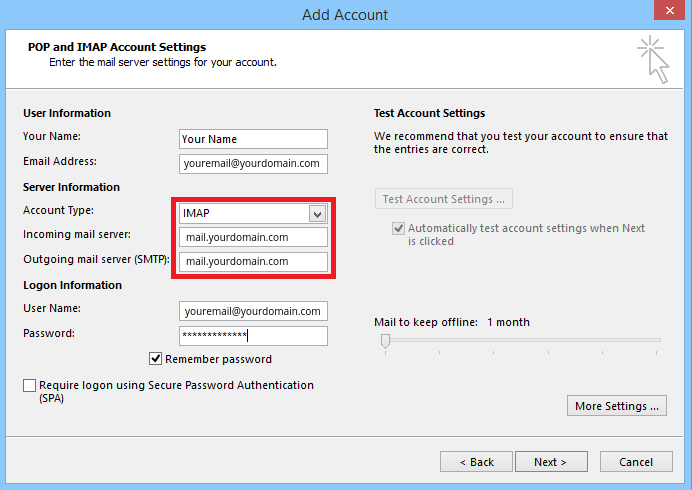Click into the Email Address field
692x490 pixels.
tap(253, 163)
